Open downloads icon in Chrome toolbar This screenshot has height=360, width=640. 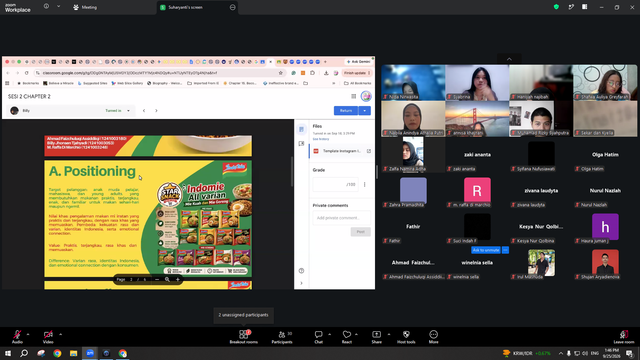pyautogui.click(x=326, y=73)
